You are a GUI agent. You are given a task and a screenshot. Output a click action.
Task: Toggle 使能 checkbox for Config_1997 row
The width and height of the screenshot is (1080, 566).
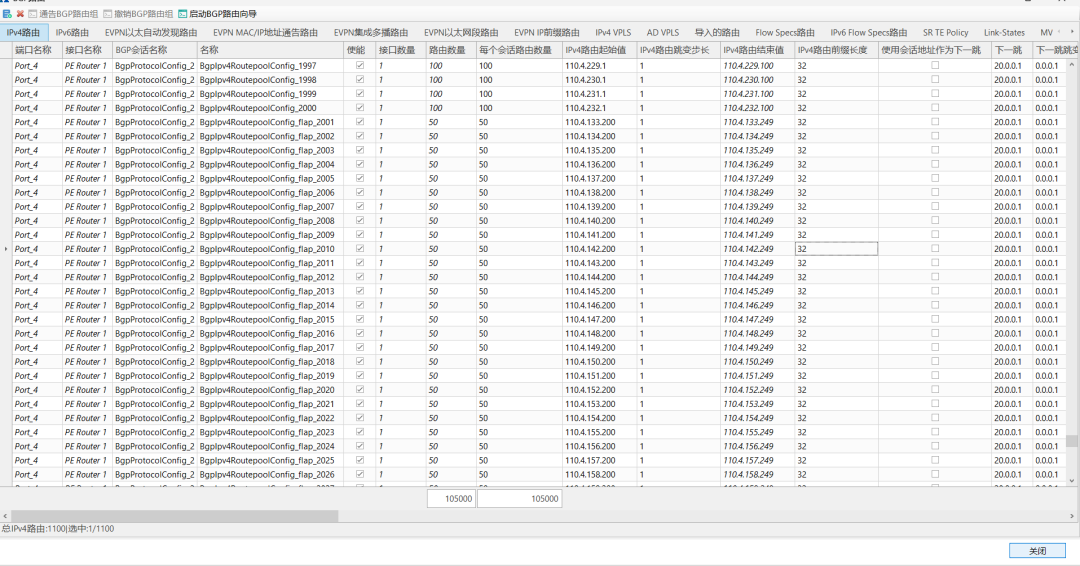point(360,65)
